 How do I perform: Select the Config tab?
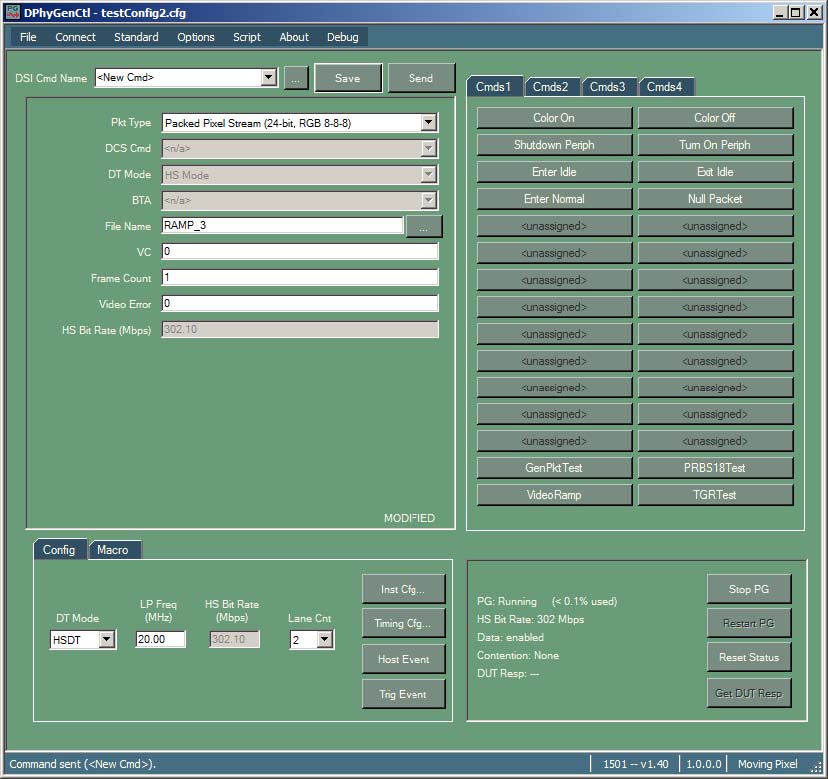(59, 550)
